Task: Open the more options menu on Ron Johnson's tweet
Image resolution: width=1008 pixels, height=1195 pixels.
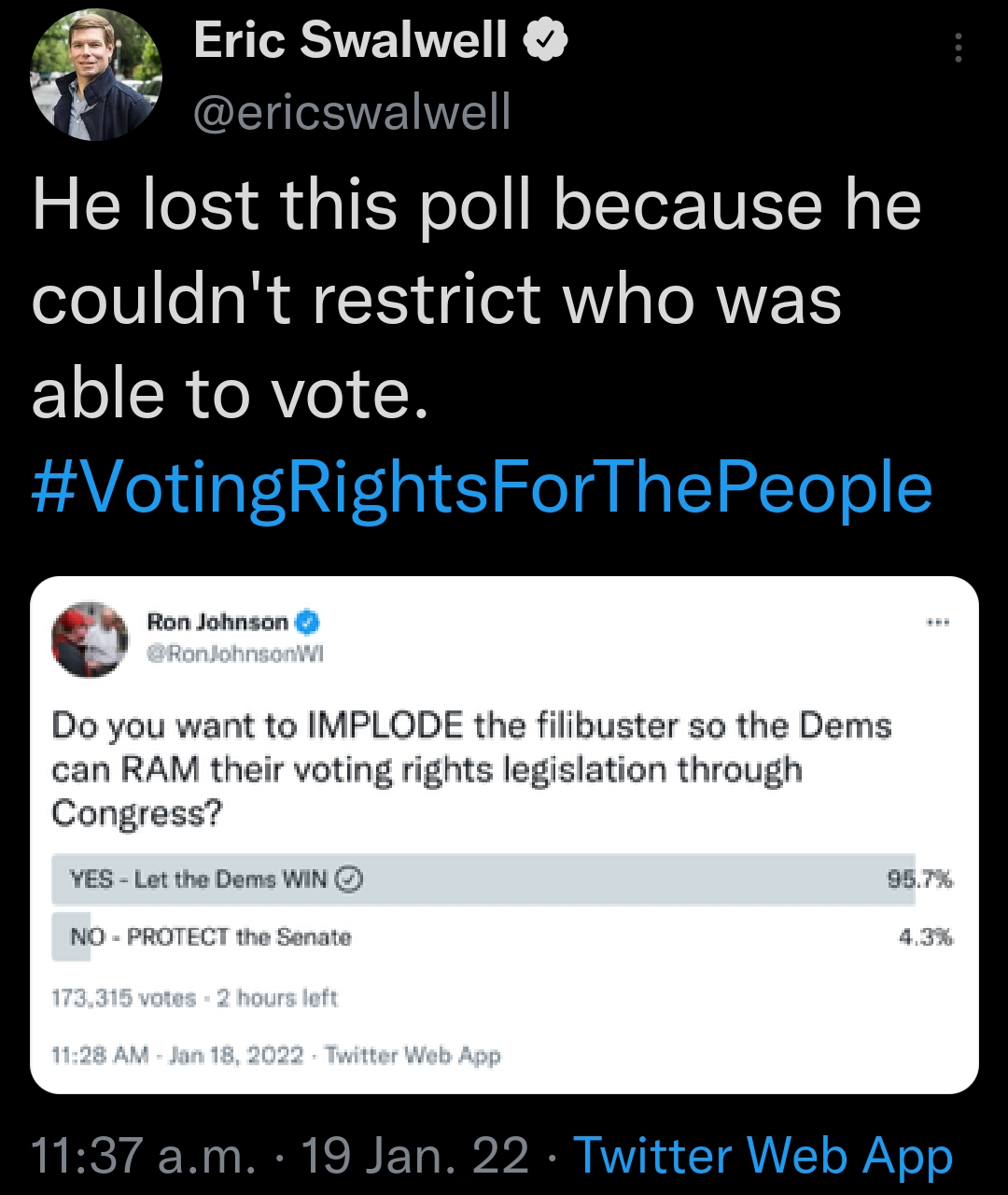Action: (941, 619)
